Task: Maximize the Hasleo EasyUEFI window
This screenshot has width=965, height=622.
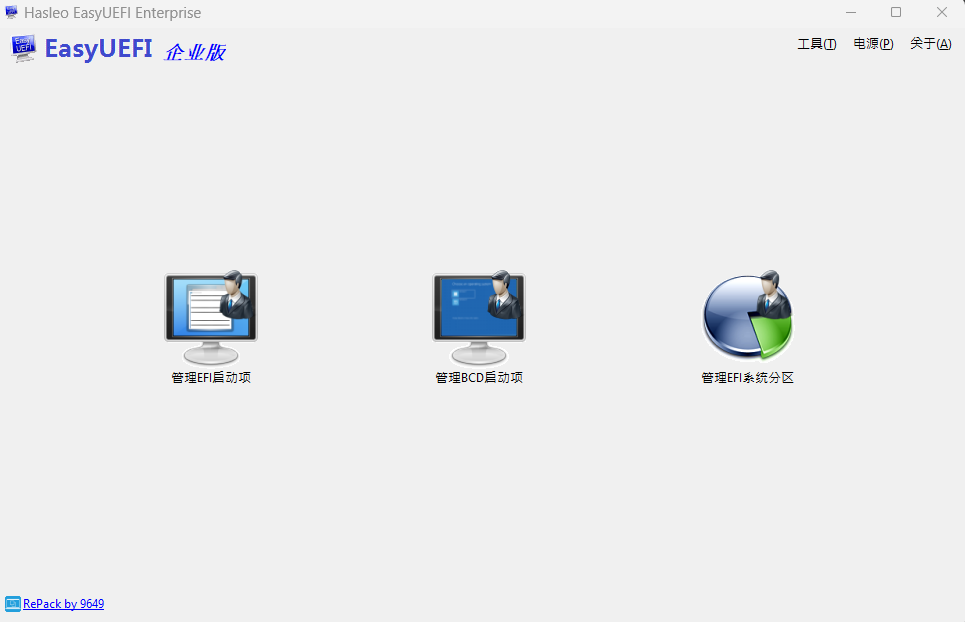Action: 896,12
